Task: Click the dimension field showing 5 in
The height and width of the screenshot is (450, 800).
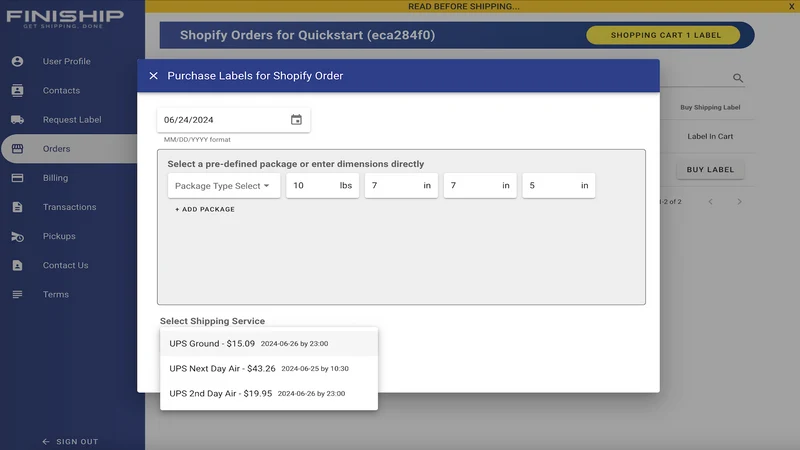Action: point(559,186)
